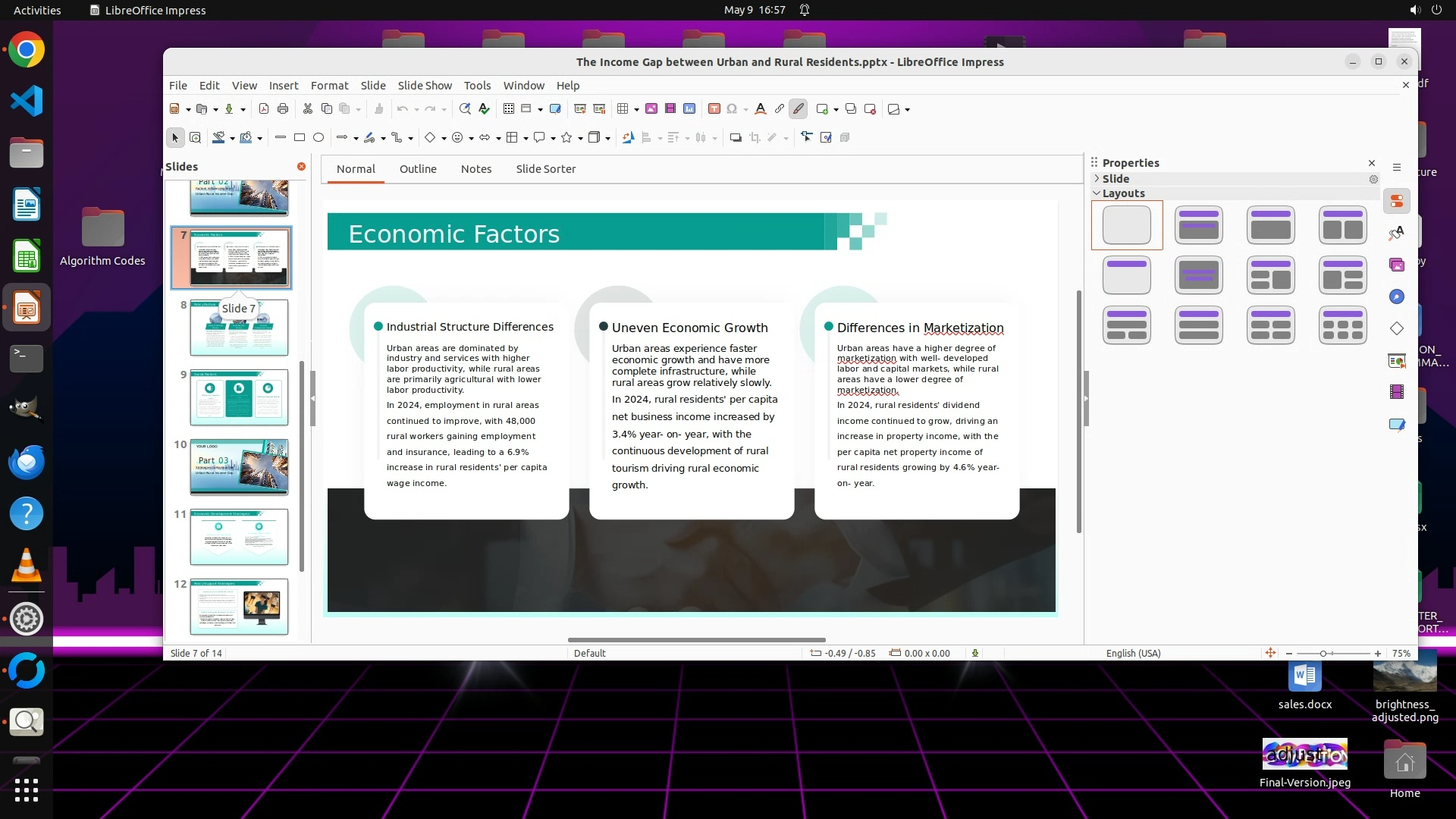Image resolution: width=1456 pixels, height=819 pixels.
Task: Open the Spelling check tool
Action: coord(484,109)
